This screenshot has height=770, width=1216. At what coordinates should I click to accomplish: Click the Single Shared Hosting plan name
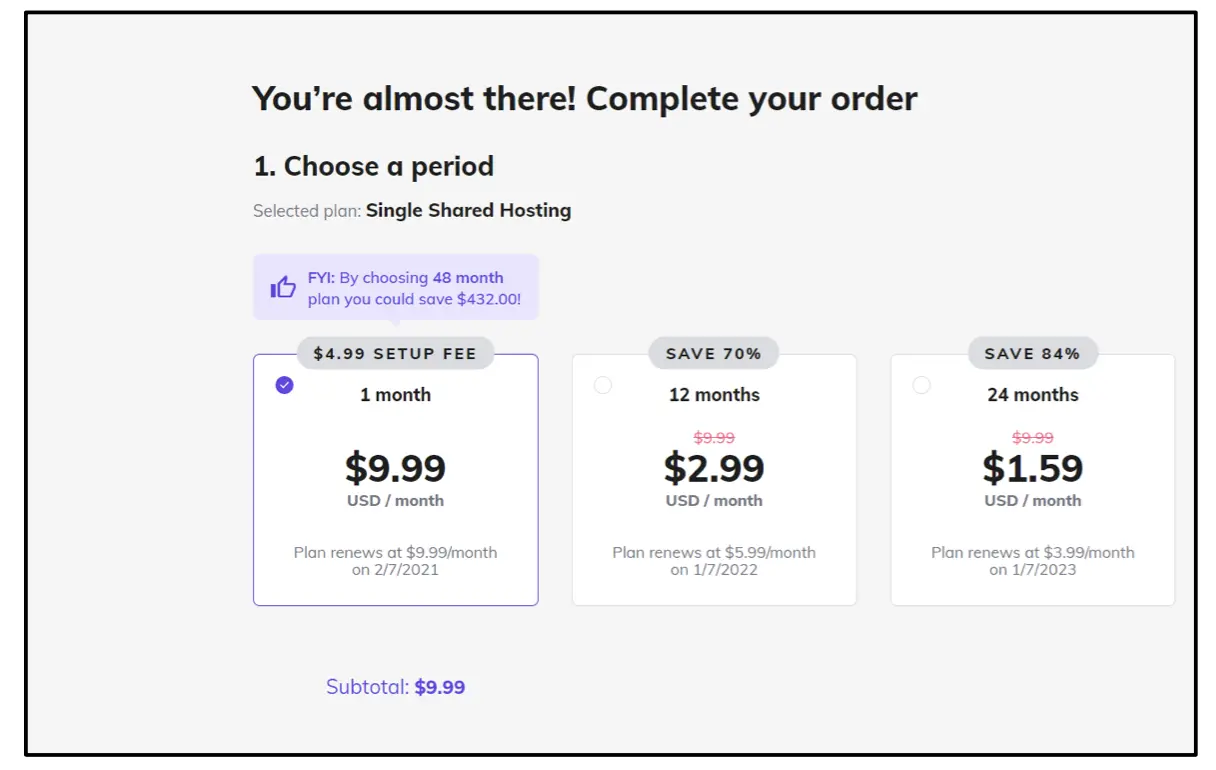pyautogui.click(x=468, y=210)
